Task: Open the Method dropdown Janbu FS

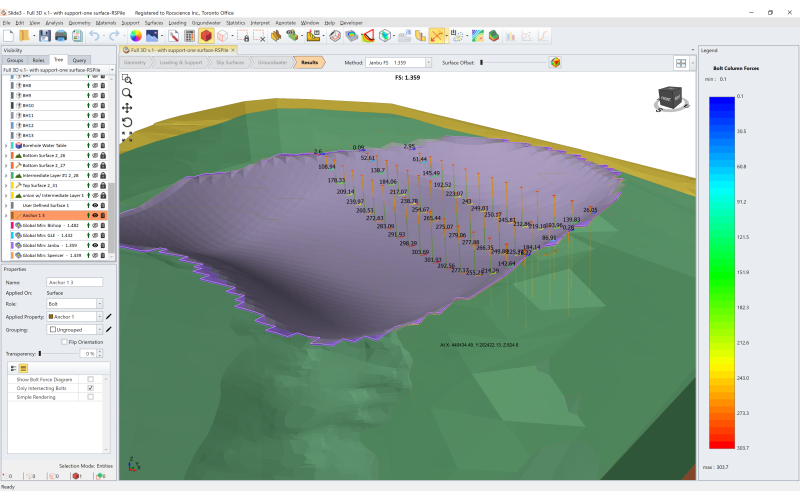Action: (398, 62)
